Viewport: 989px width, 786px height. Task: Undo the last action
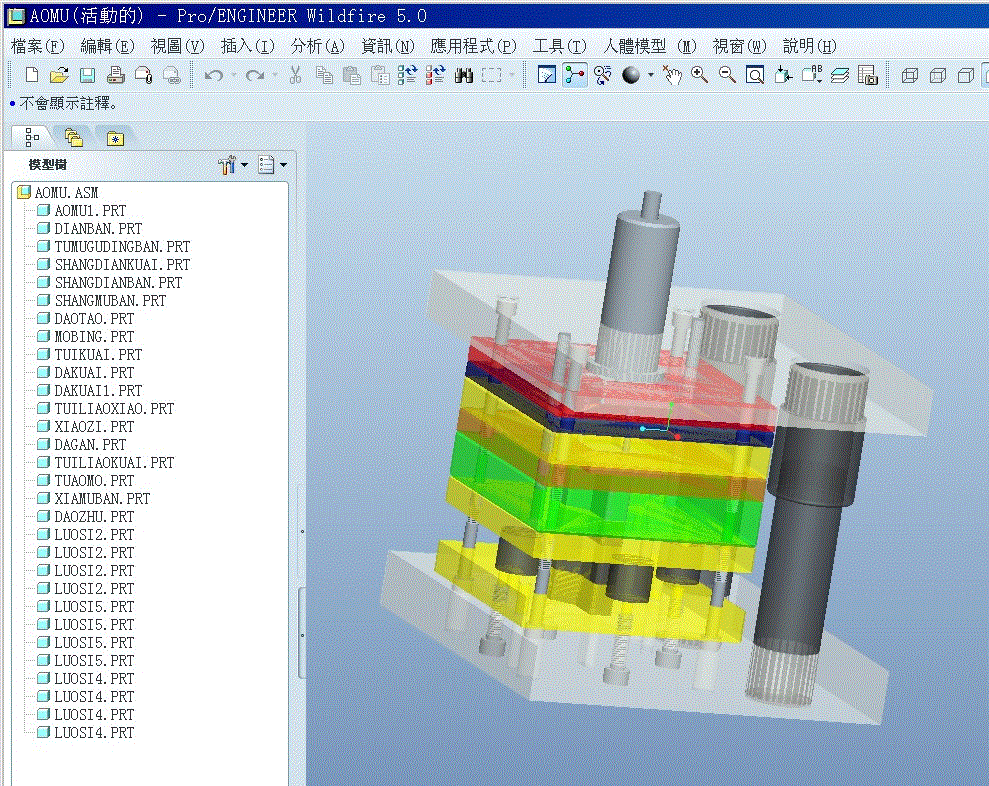click(x=214, y=76)
